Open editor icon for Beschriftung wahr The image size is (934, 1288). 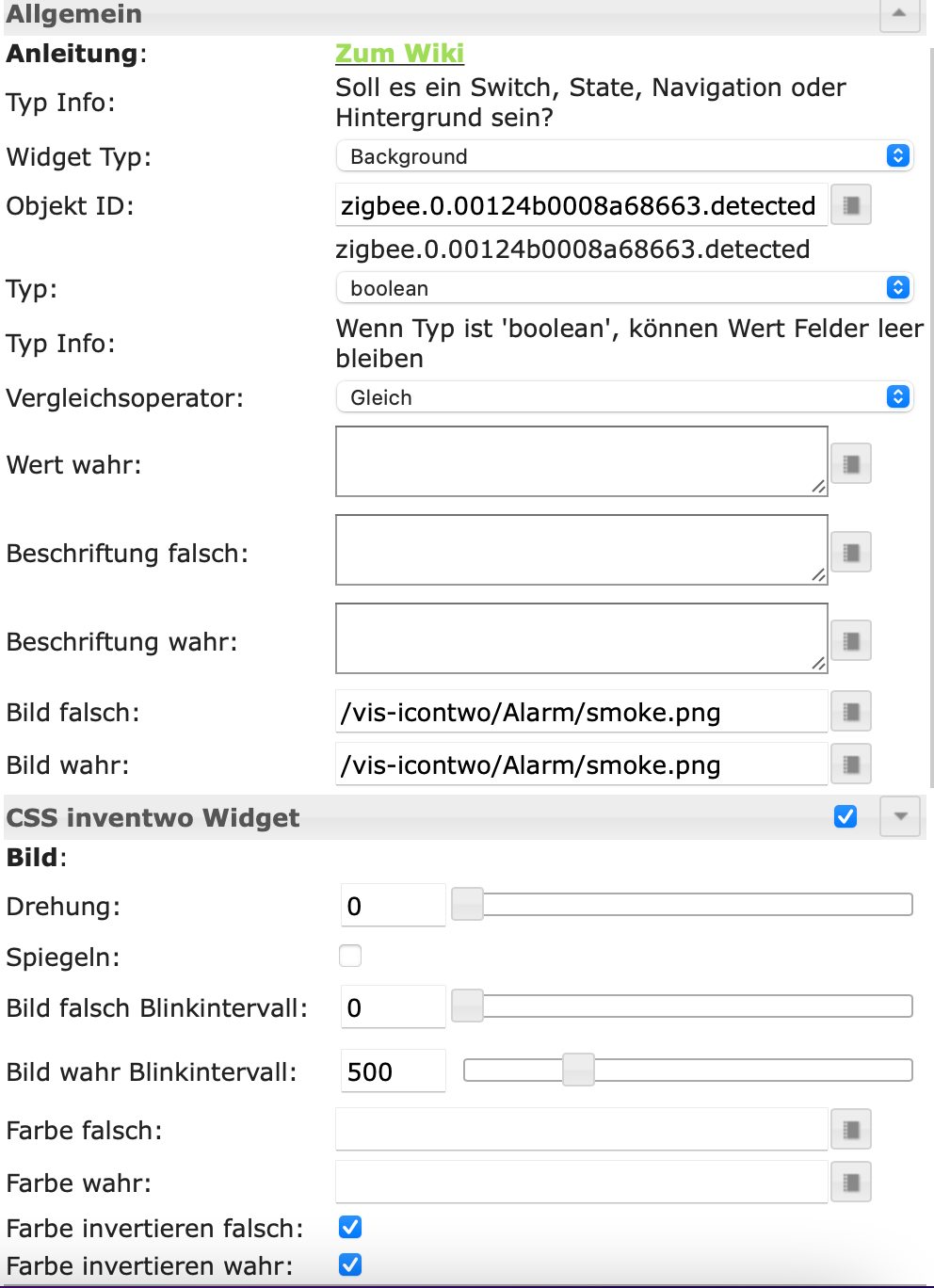click(851, 641)
